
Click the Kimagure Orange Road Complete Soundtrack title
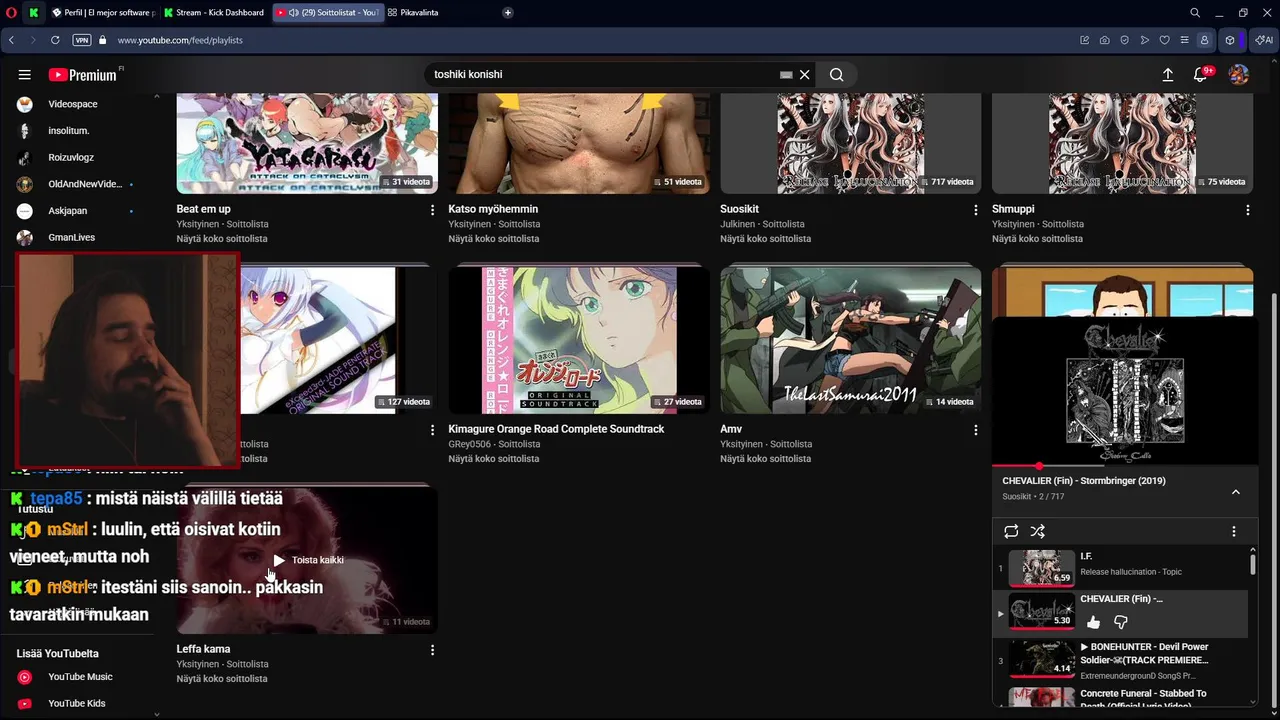click(x=556, y=429)
